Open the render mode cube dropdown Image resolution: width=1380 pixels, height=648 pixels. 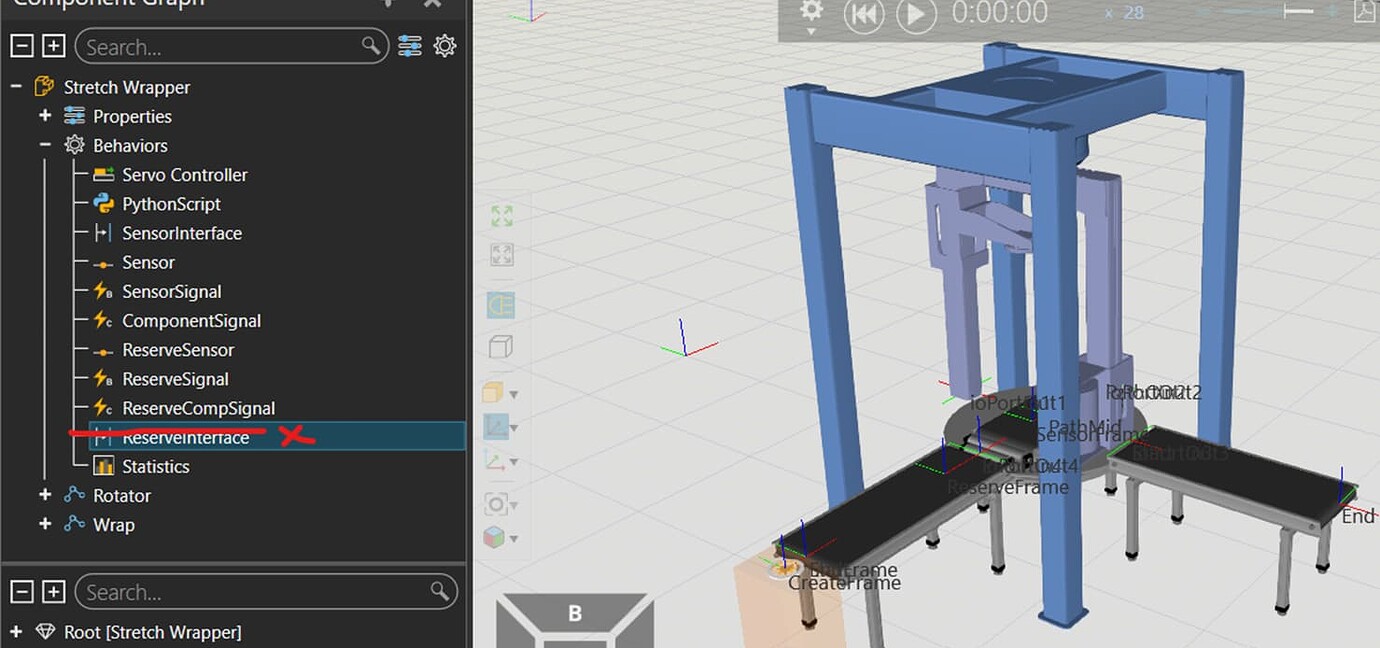point(501,393)
